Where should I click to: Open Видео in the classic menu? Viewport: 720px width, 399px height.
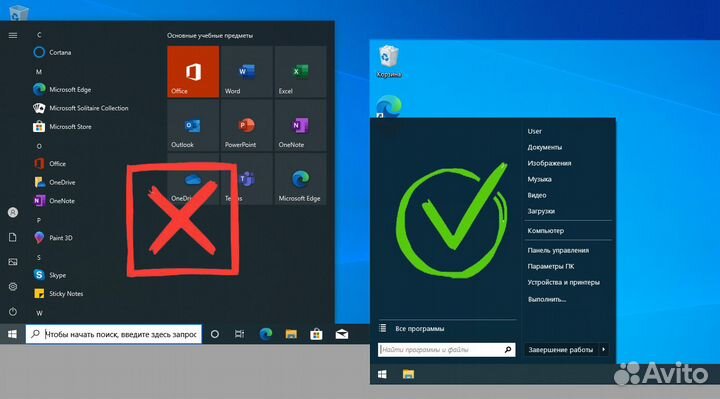[537, 196]
